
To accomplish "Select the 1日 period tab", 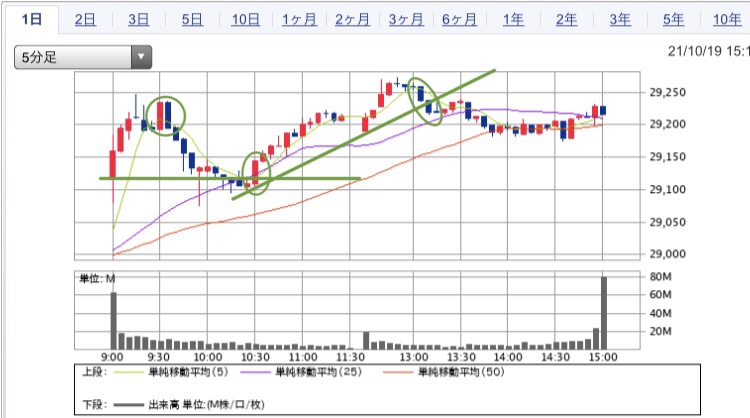I will coord(32,19).
